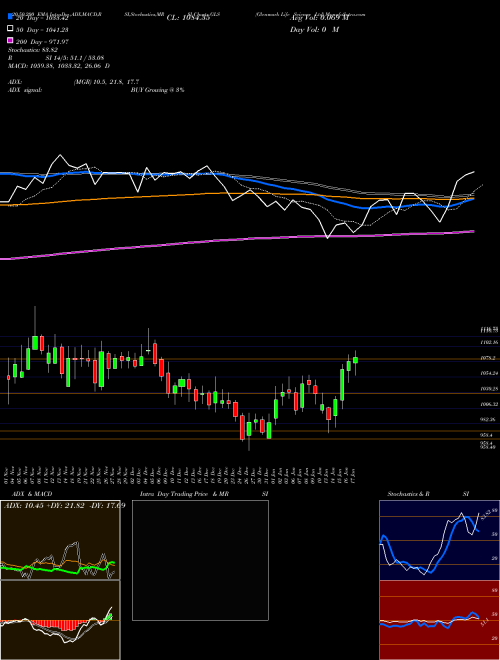Screen dimensions: 500x660
Task: Click the 'ADX signal:' label
Action: (x=24, y=90)
